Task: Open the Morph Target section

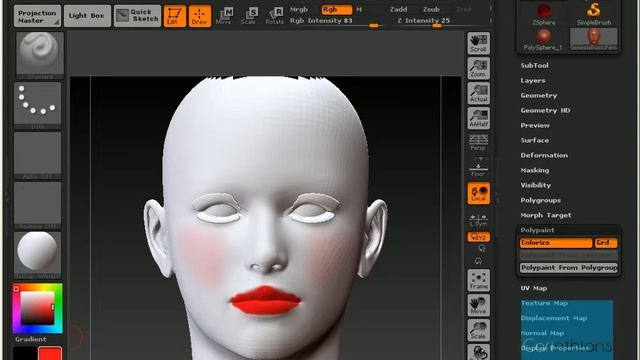Action: [x=546, y=215]
